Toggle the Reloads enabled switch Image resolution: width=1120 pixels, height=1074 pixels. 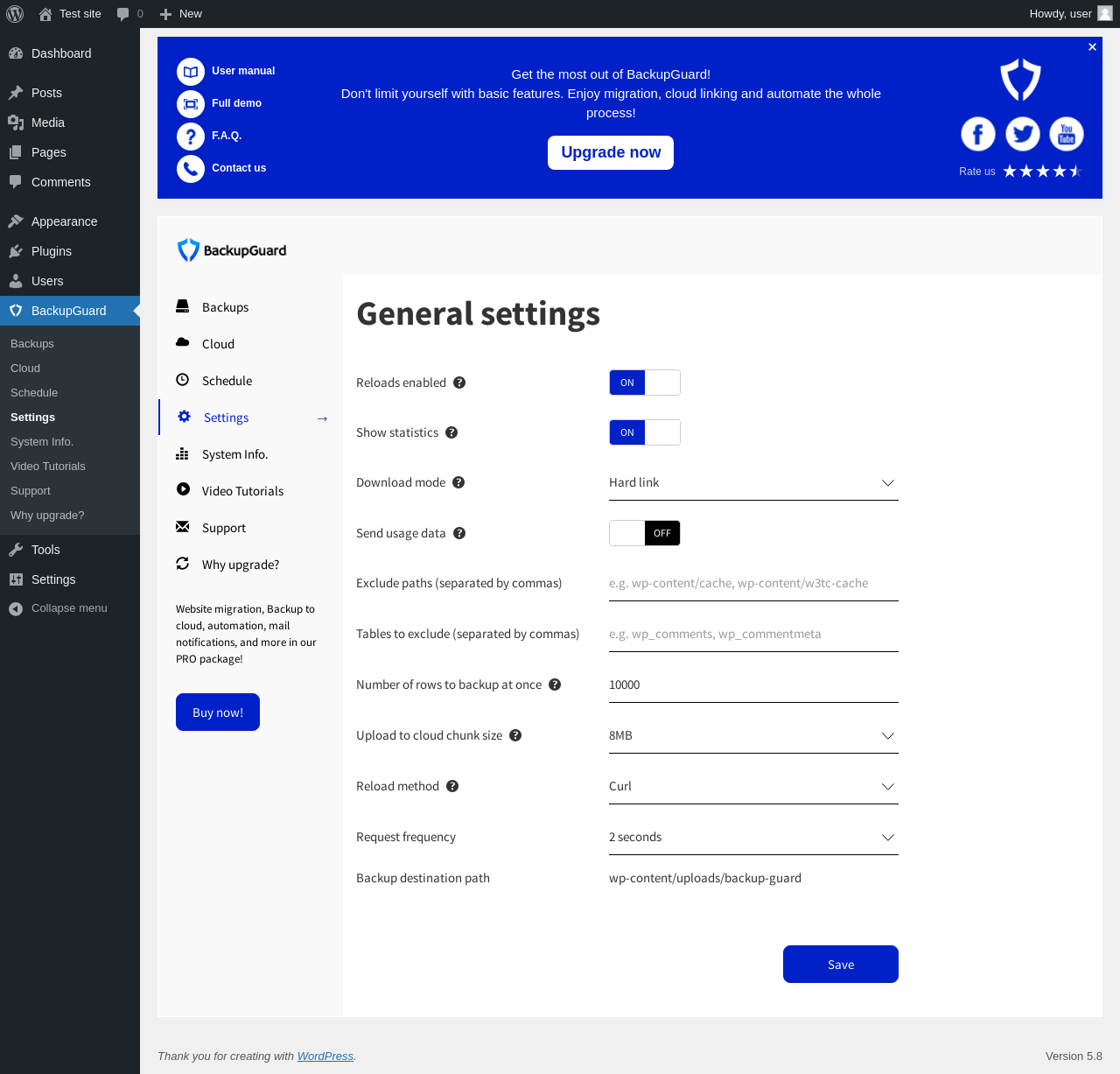coord(645,383)
